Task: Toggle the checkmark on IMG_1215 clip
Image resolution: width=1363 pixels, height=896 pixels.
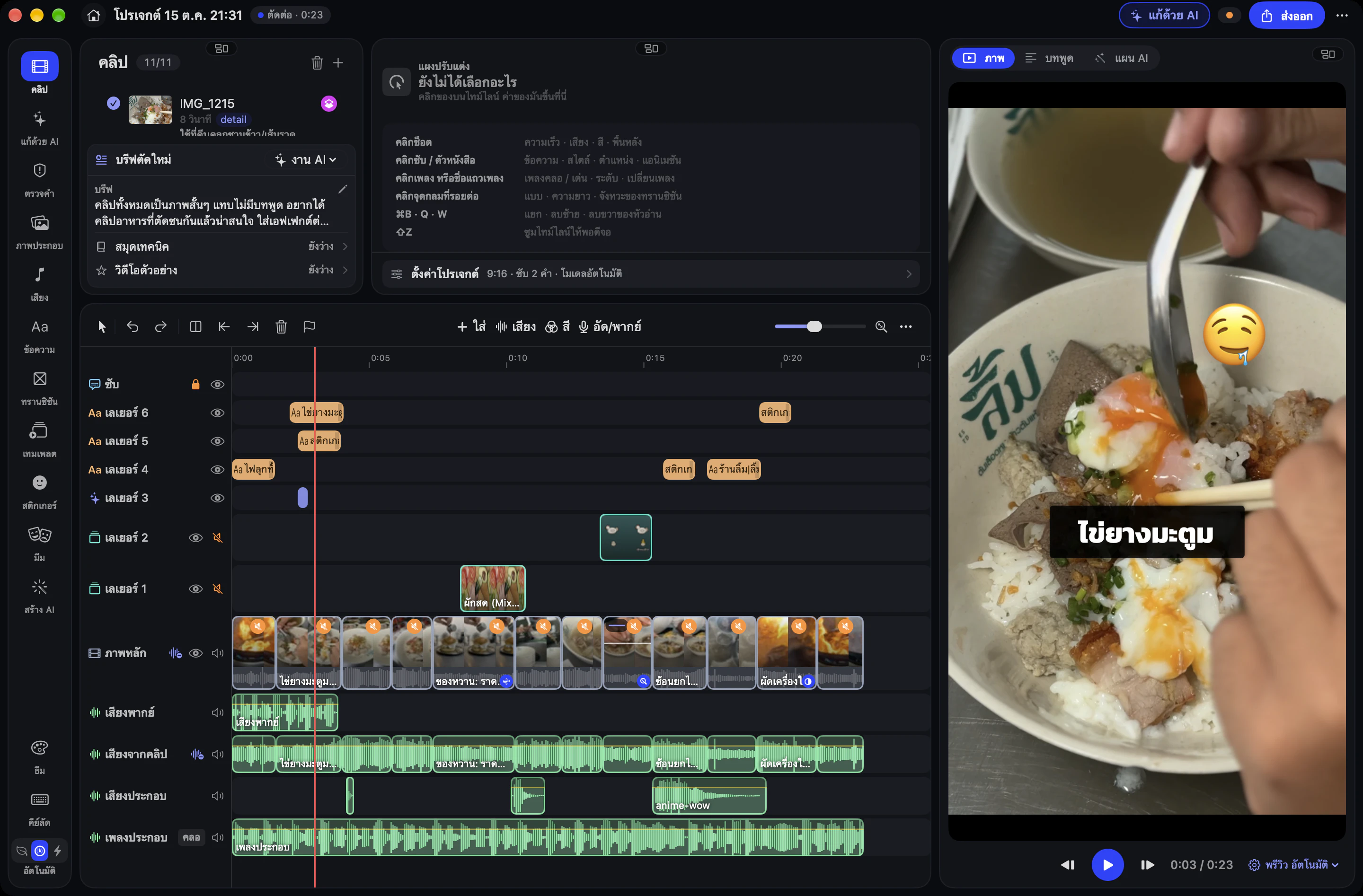Action: (x=114, y=103)
